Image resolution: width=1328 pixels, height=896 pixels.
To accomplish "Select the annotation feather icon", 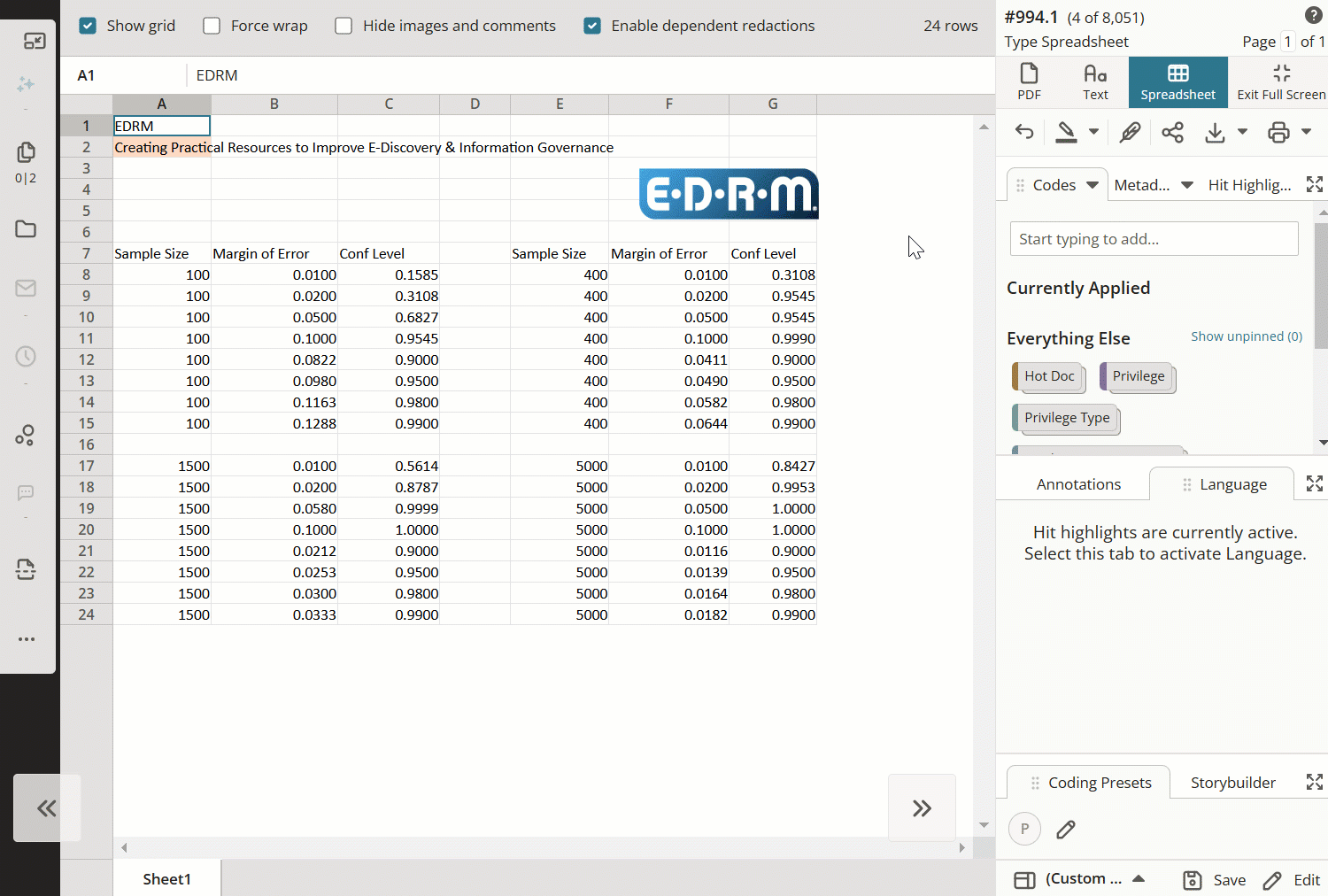I will point(1130,132).
